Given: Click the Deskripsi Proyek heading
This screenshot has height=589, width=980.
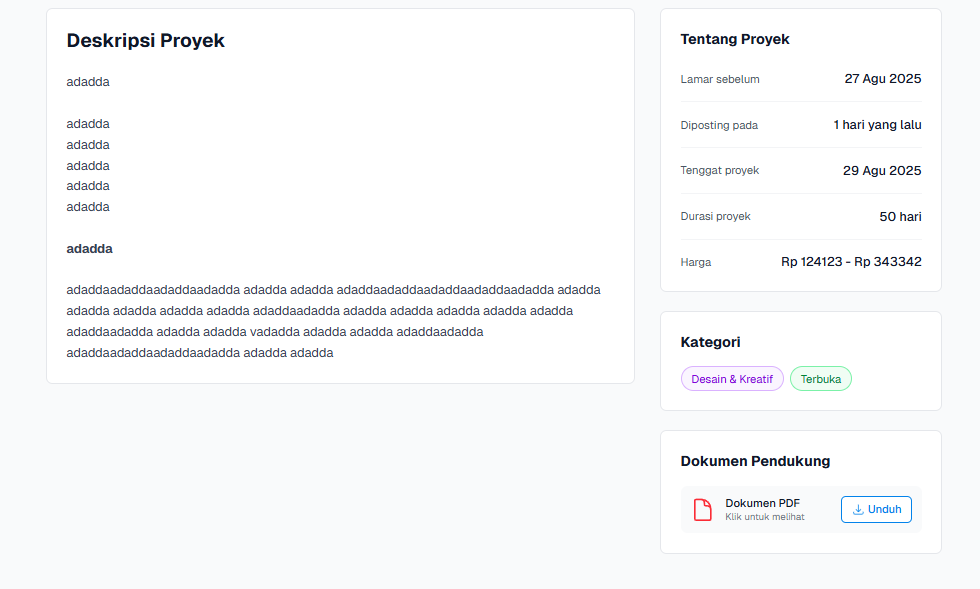Looking at the screenshot, I should coord(145,41).
